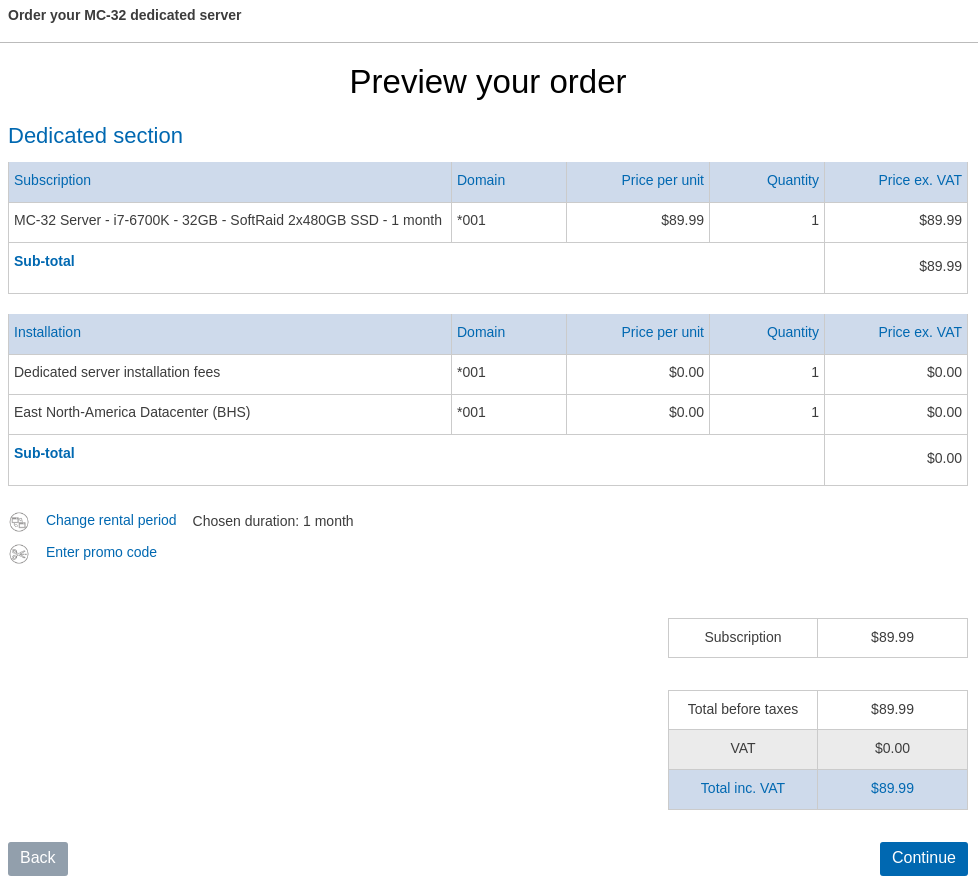Click Total inc. VAT label
978x889 pixels.
[742, 789]
